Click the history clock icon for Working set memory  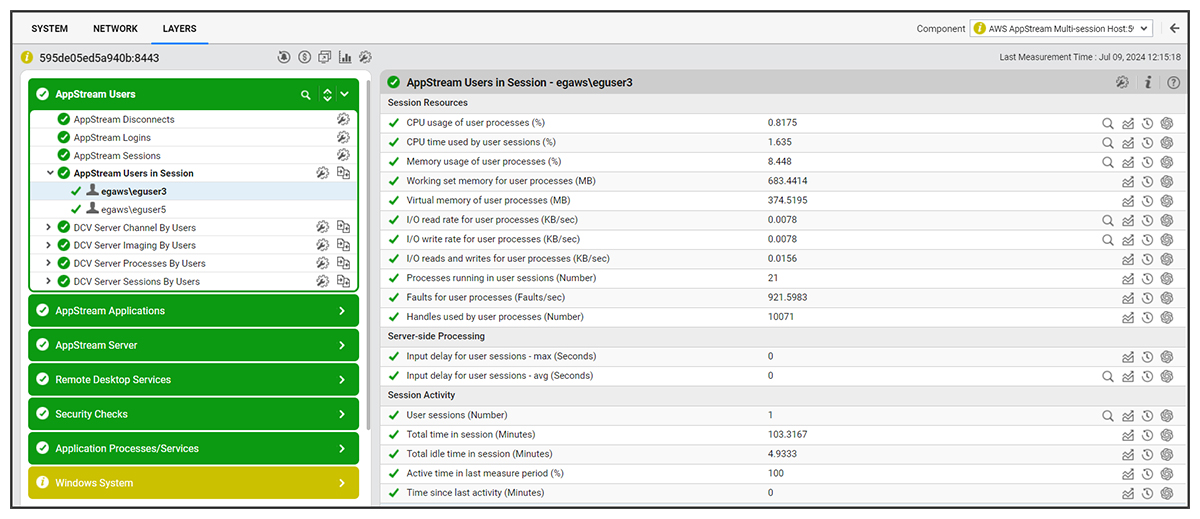pyautogui.click(x=1148, y=182)
